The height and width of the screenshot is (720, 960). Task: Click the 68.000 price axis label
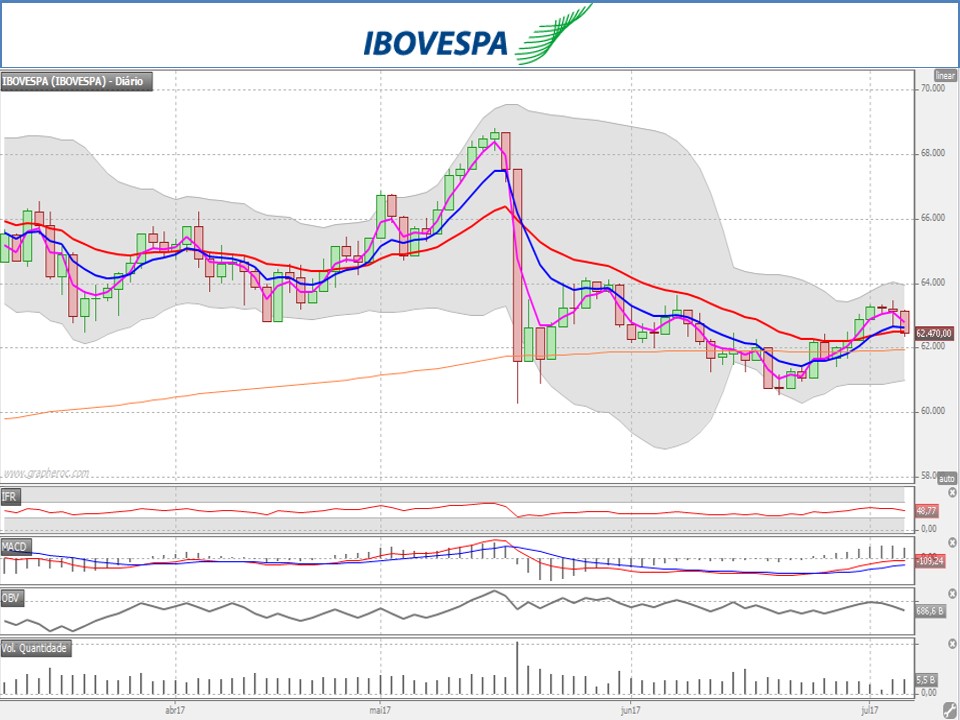932,153
